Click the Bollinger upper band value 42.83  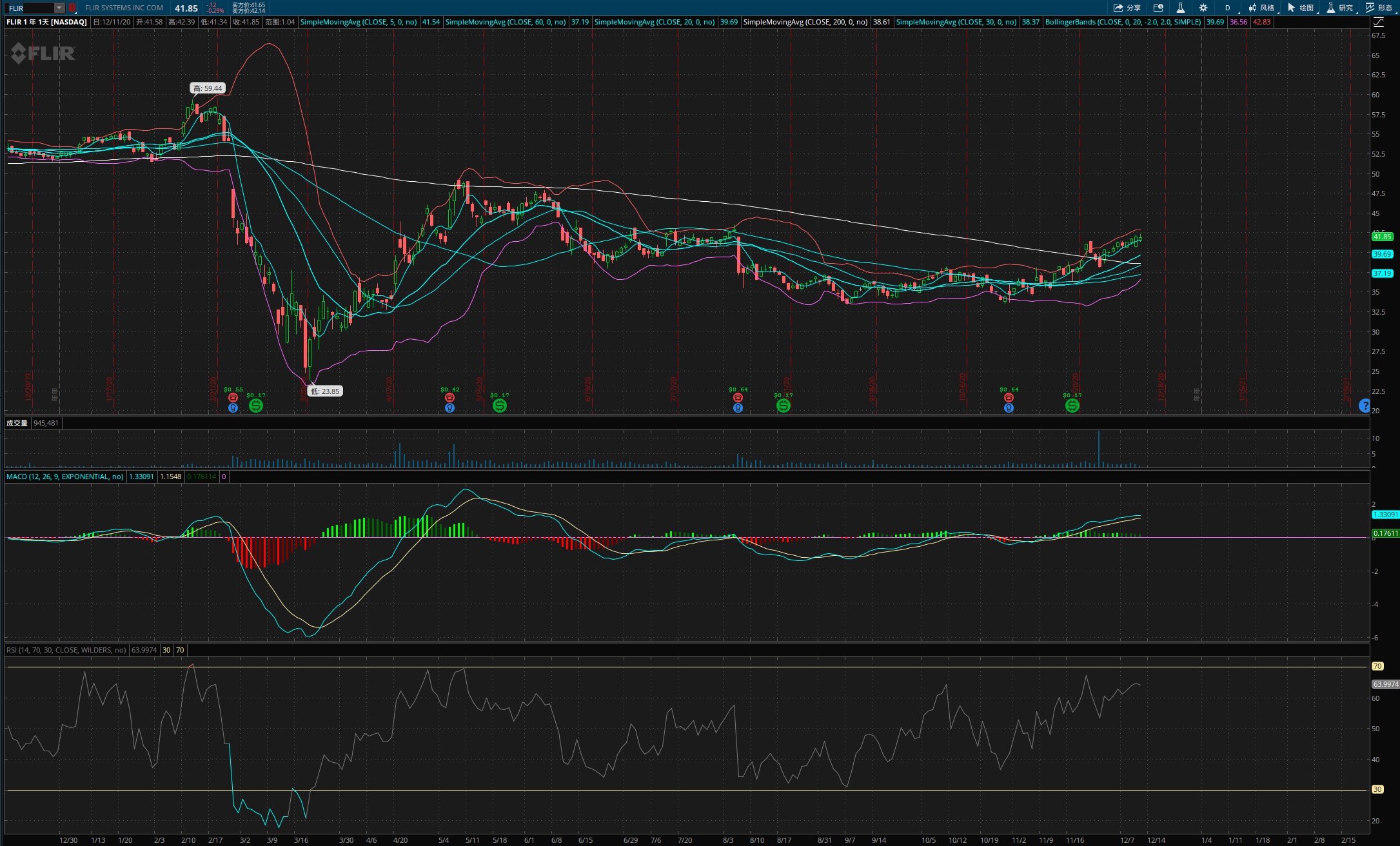click(1261, 22)
